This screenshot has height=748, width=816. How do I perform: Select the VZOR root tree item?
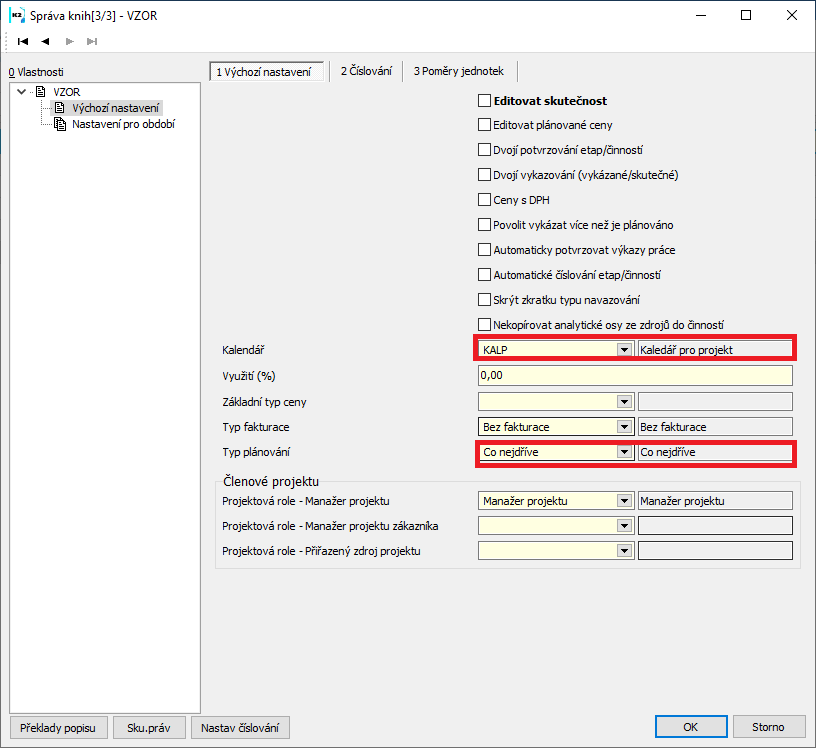(x=67, y=92)
